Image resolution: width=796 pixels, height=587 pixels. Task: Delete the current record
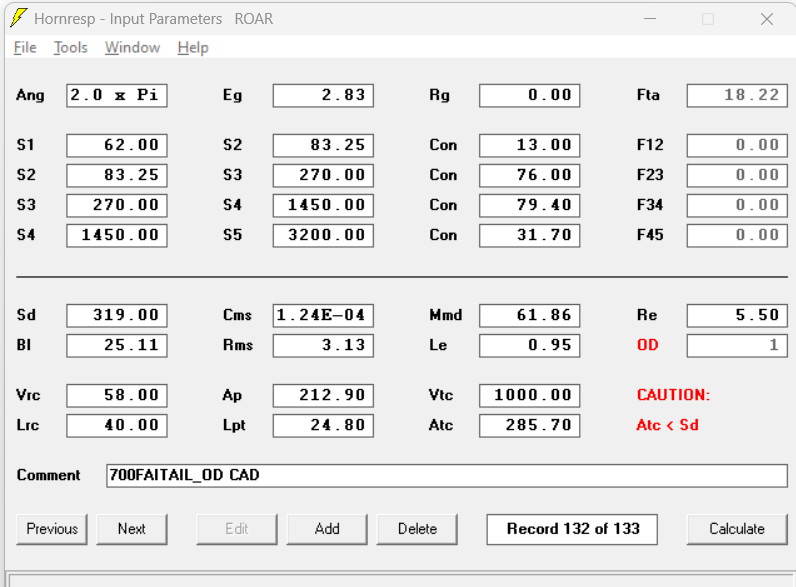[x=417, y=529]
